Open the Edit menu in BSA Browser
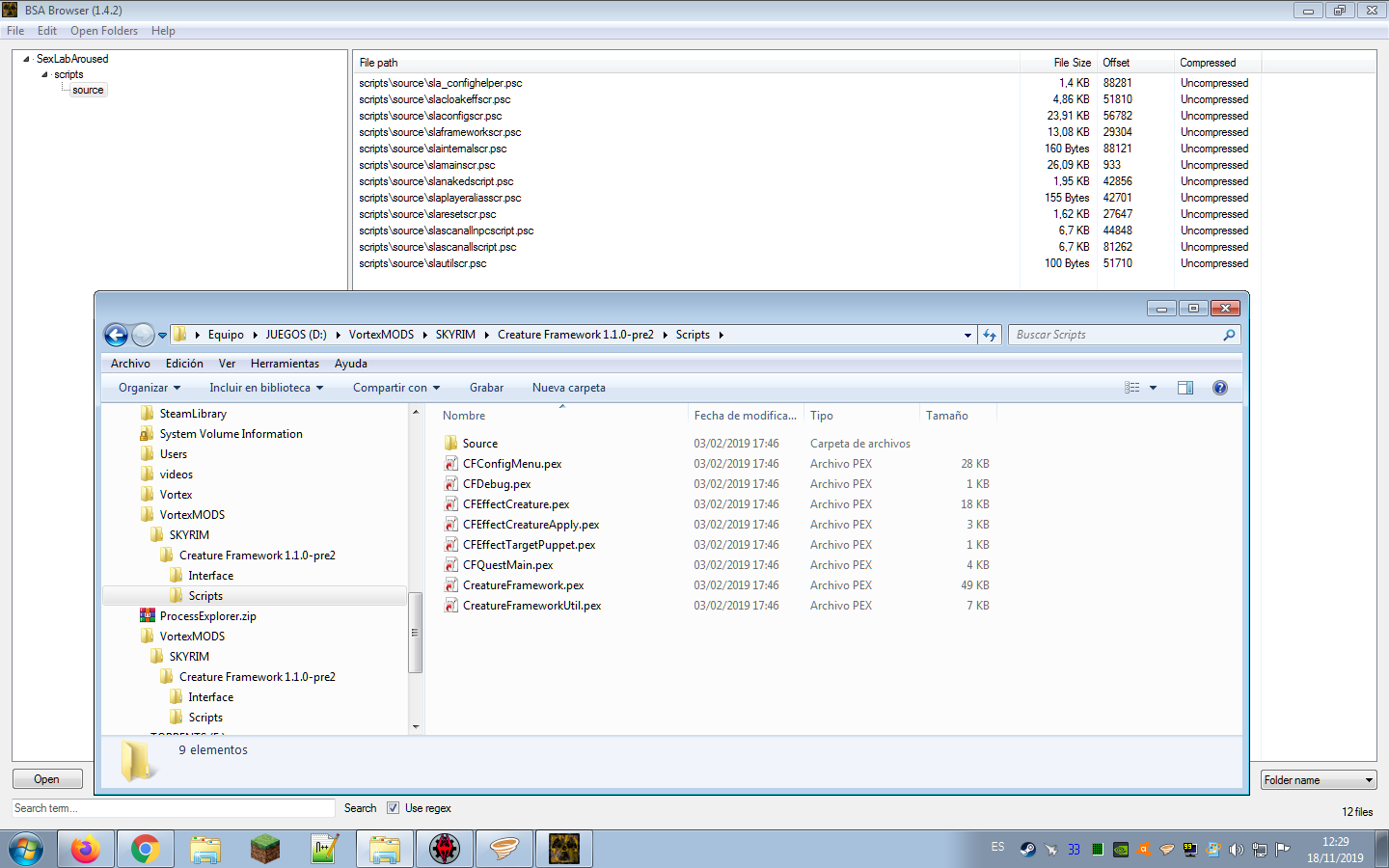This screenshot has width=1389, height=868. [x=47, y=31]
